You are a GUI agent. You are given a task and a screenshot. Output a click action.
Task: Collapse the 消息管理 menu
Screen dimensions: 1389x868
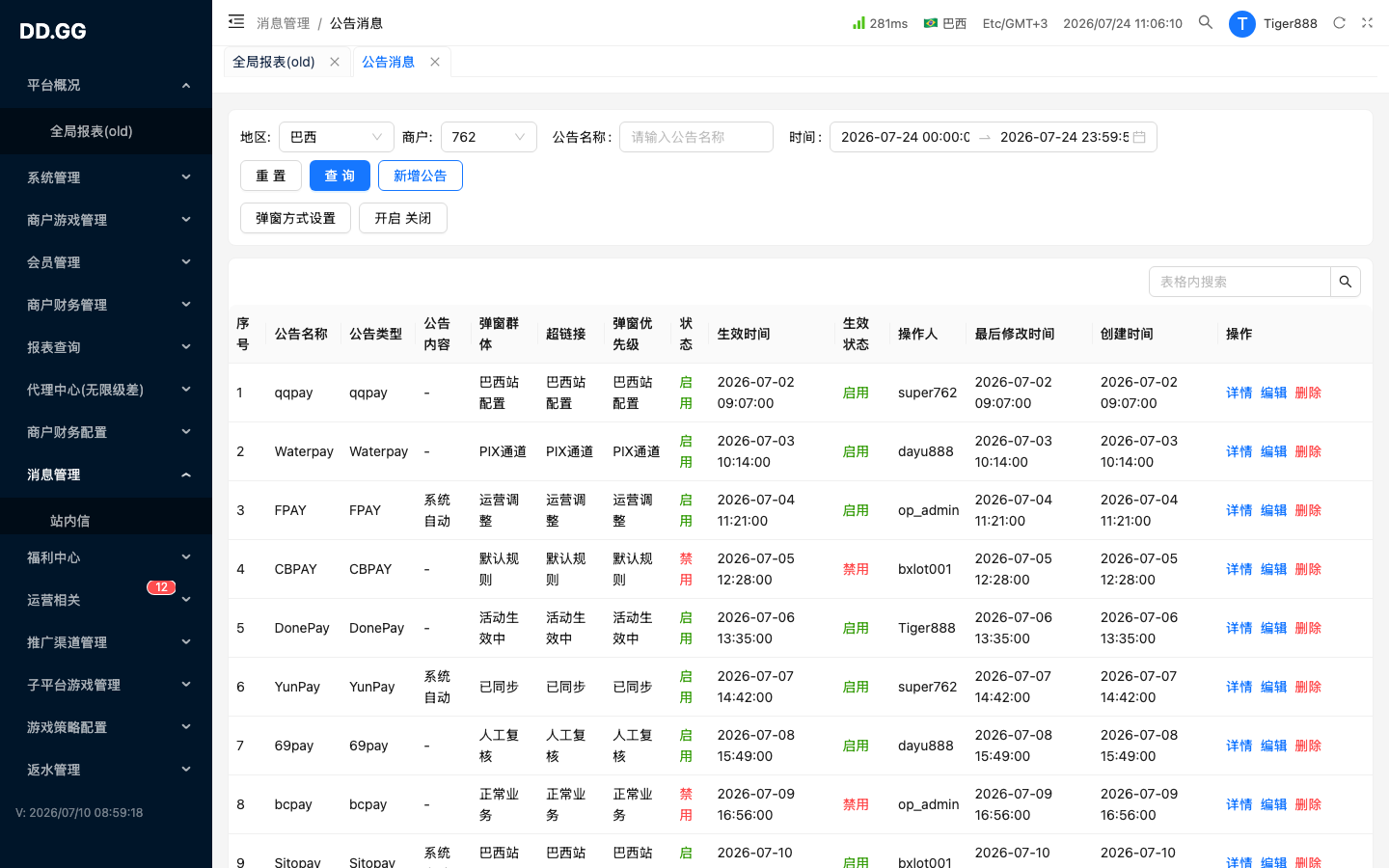[106, 475]
